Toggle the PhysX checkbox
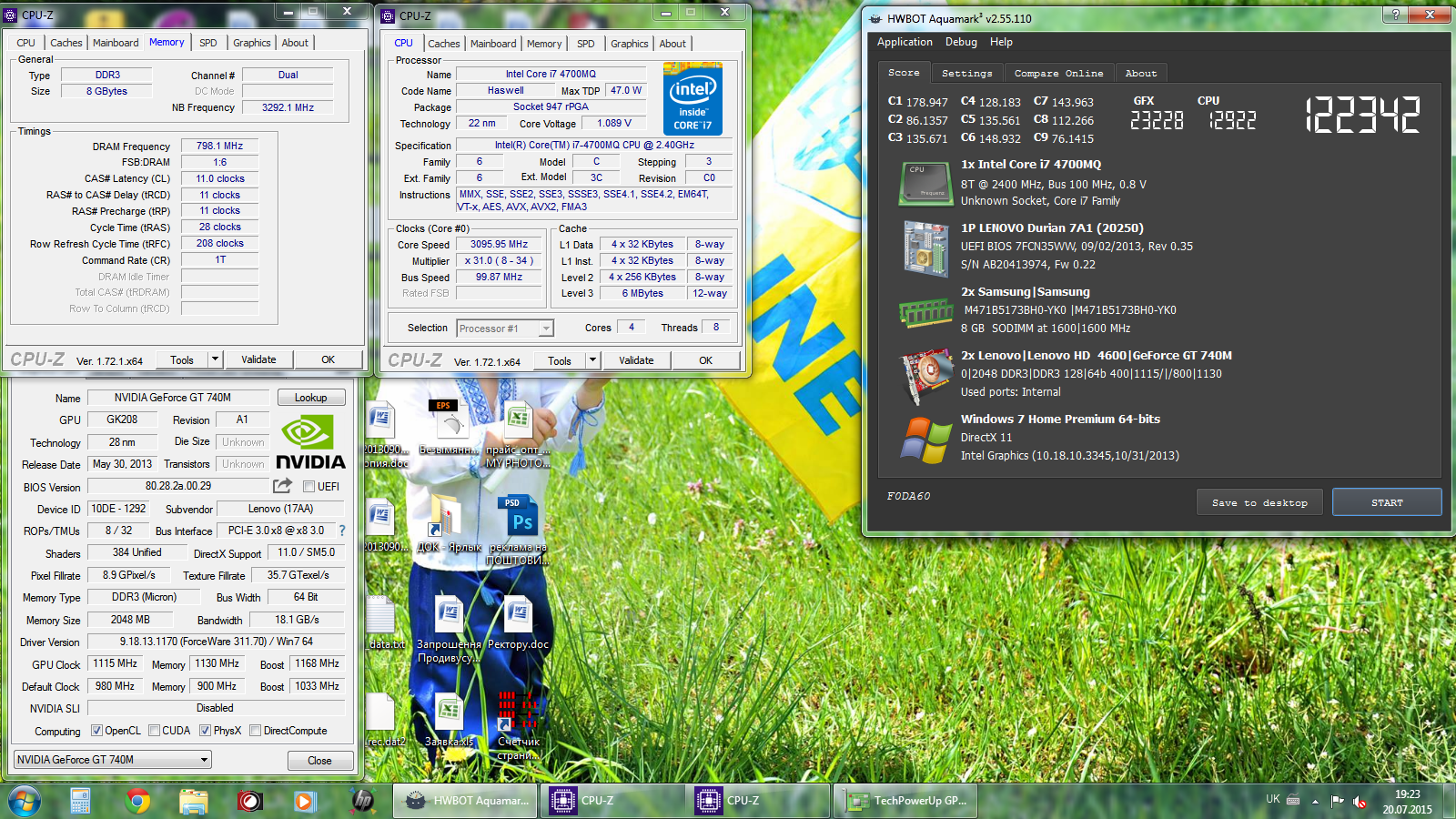Screen dimensions: 1456x819 [205, 731]
